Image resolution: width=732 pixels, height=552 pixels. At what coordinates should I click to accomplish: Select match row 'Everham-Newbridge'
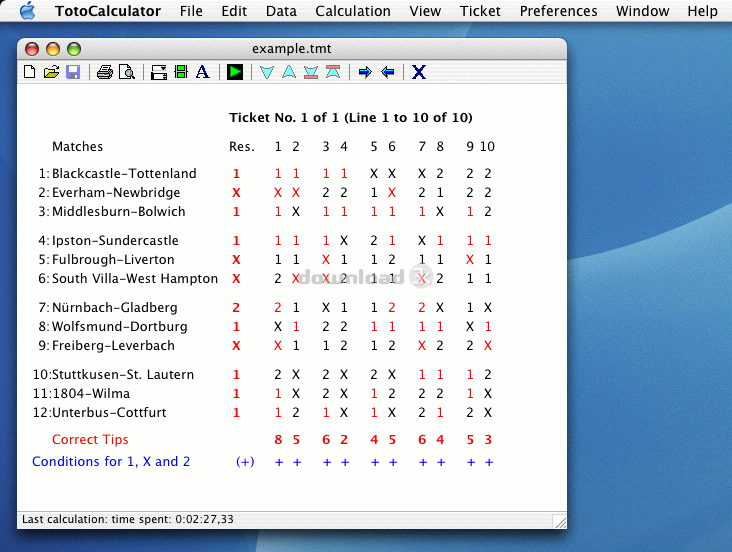point(116,192)
